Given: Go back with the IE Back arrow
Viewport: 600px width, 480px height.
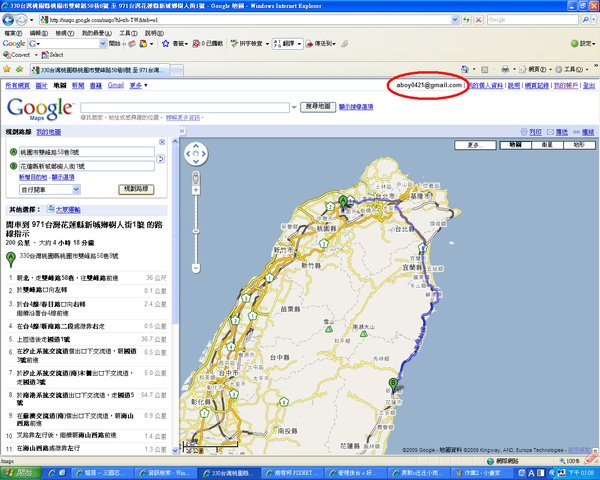Looking at the screenshot, I should [8, 20].
